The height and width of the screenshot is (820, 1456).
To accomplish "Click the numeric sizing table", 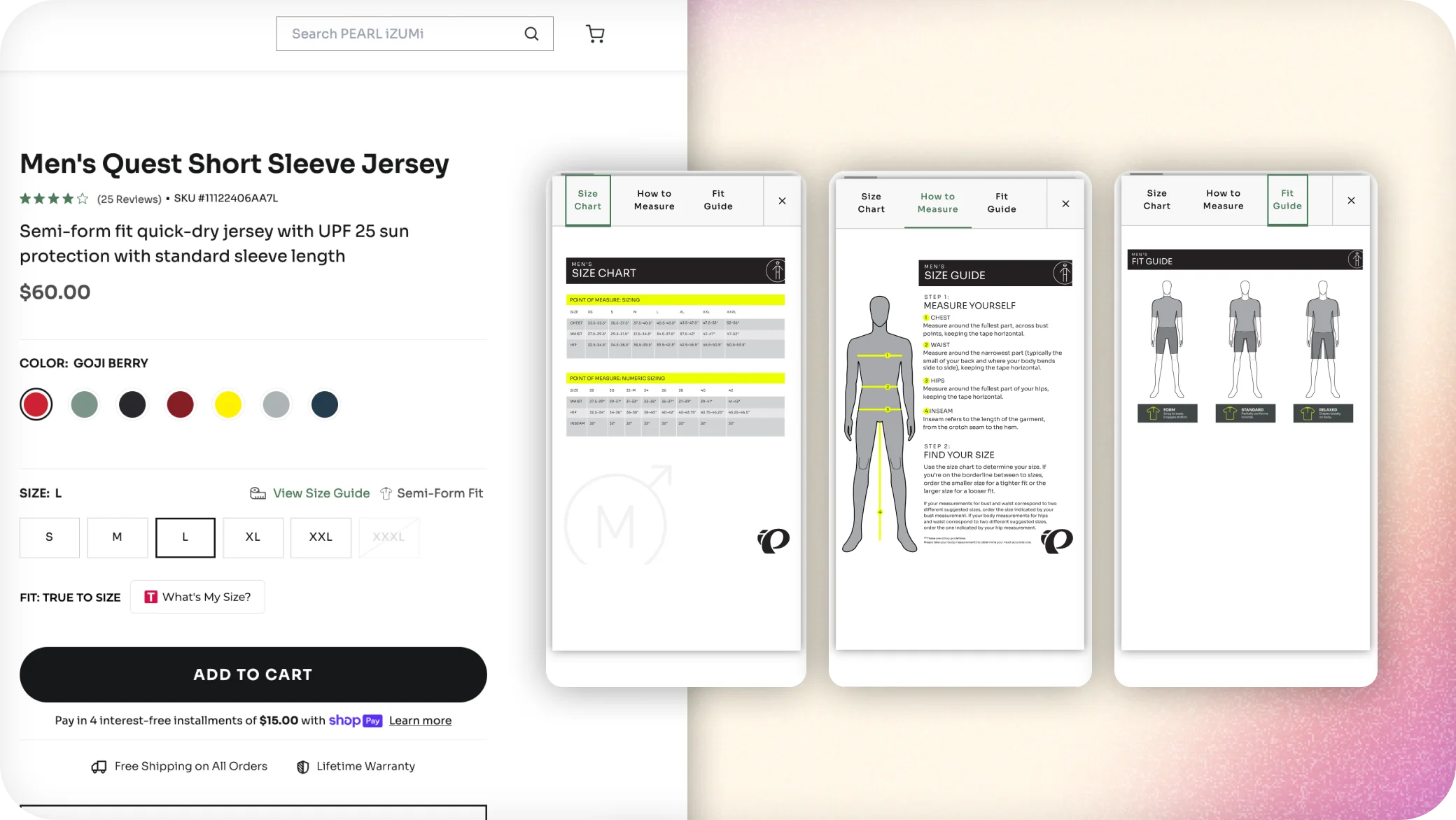I will [675, 405].
